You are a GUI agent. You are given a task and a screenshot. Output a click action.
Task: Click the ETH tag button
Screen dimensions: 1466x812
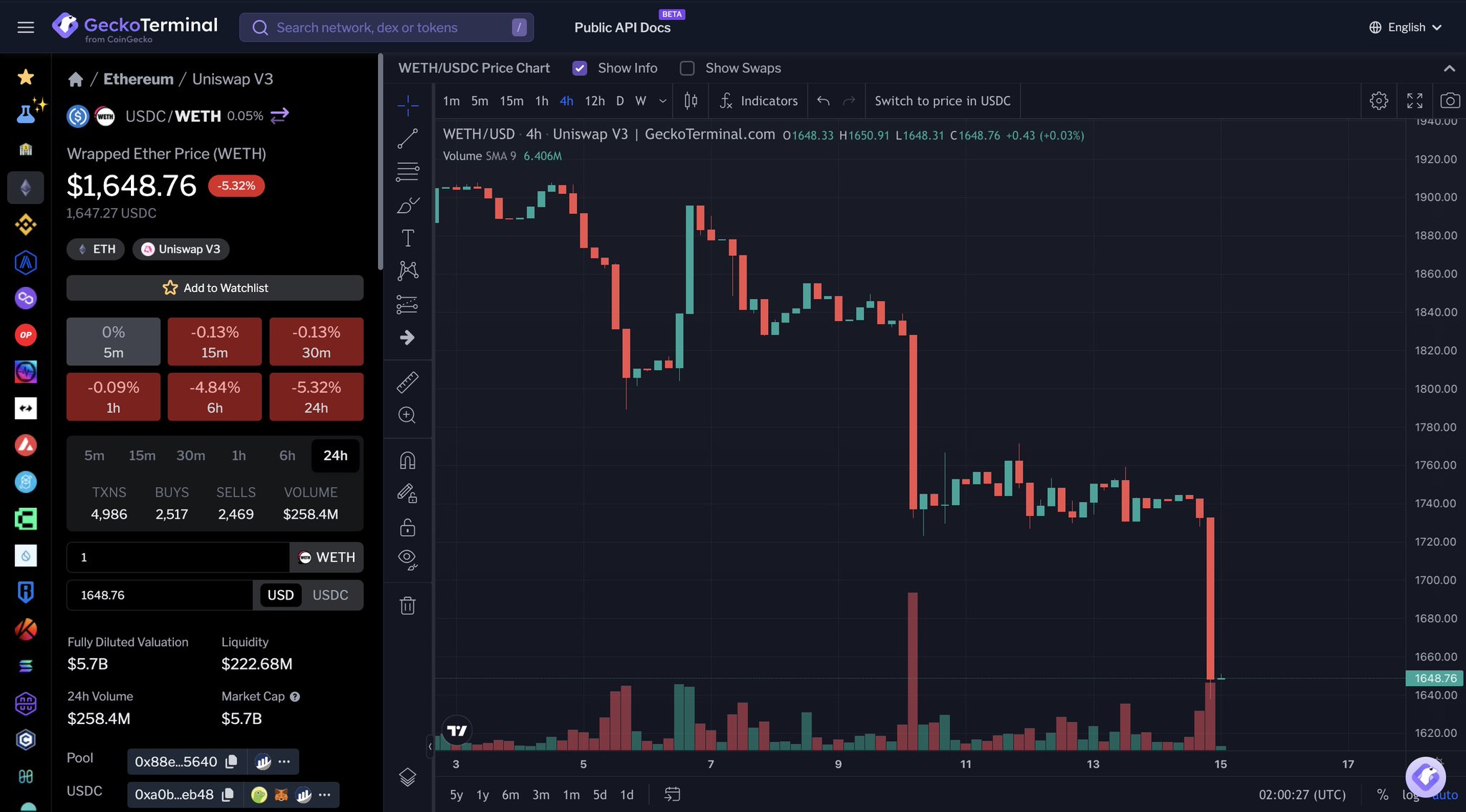click(x=96, y=249)
